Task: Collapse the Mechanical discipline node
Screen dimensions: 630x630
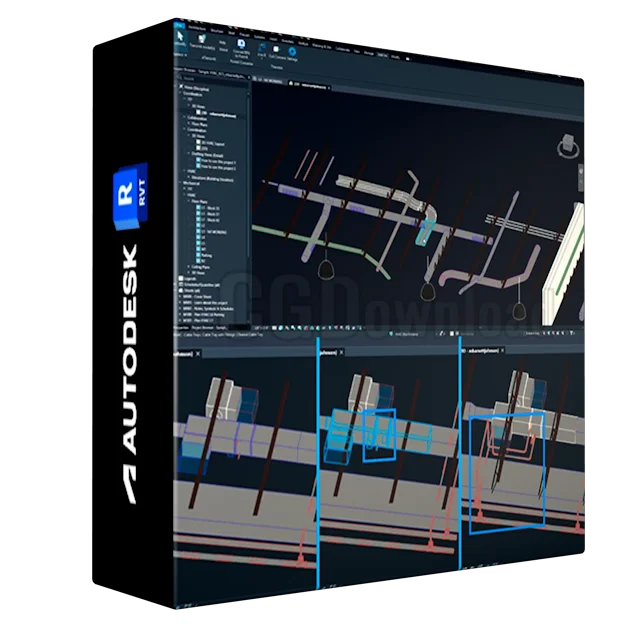Action: coord(180,182)
